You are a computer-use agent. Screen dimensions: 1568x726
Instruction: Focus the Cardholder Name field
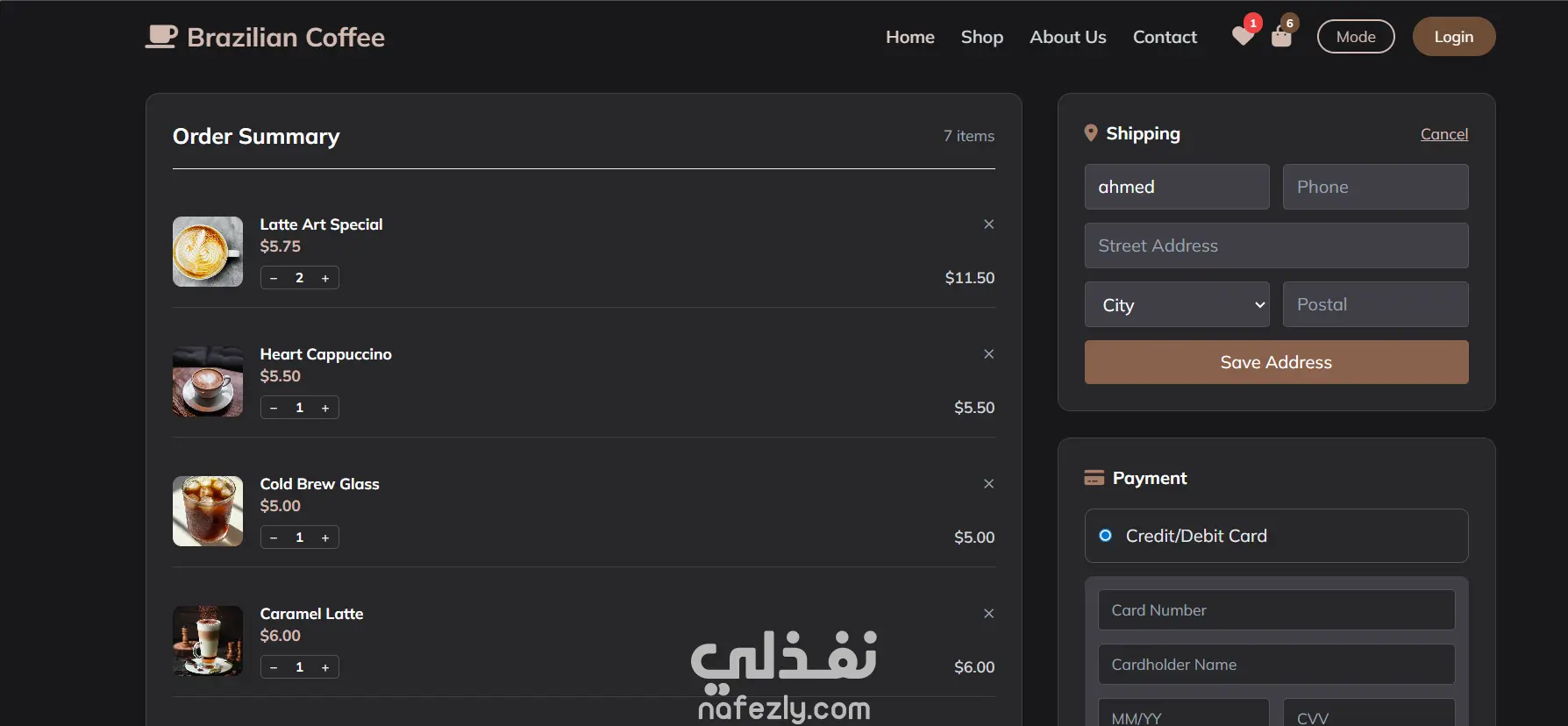pos(1276,664)
